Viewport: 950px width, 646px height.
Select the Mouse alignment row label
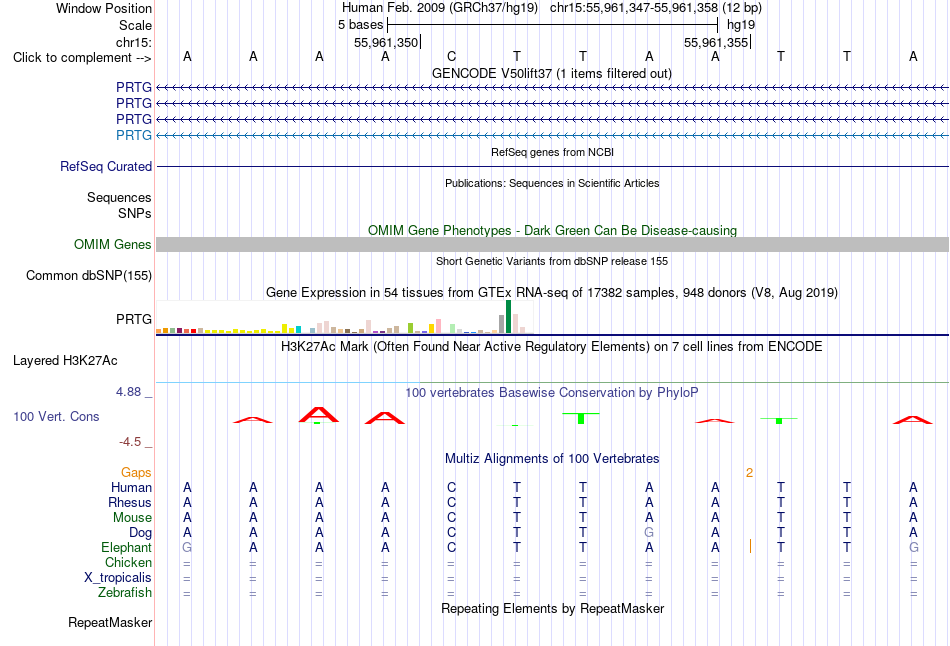pyautogui.click(x=132, y=518)
